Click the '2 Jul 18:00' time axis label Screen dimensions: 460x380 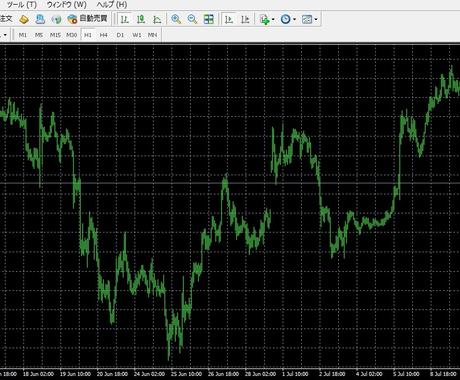click(x=332, y=374)
